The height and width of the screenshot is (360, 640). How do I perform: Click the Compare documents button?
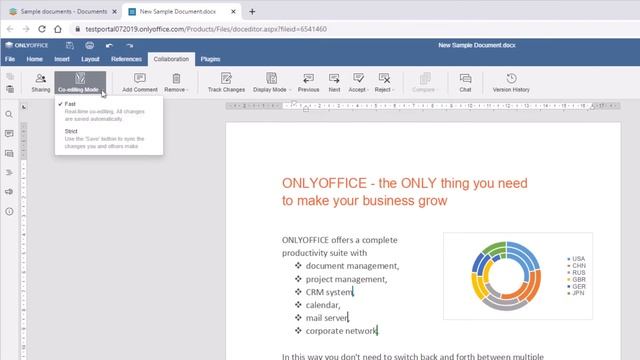point(424,82)
